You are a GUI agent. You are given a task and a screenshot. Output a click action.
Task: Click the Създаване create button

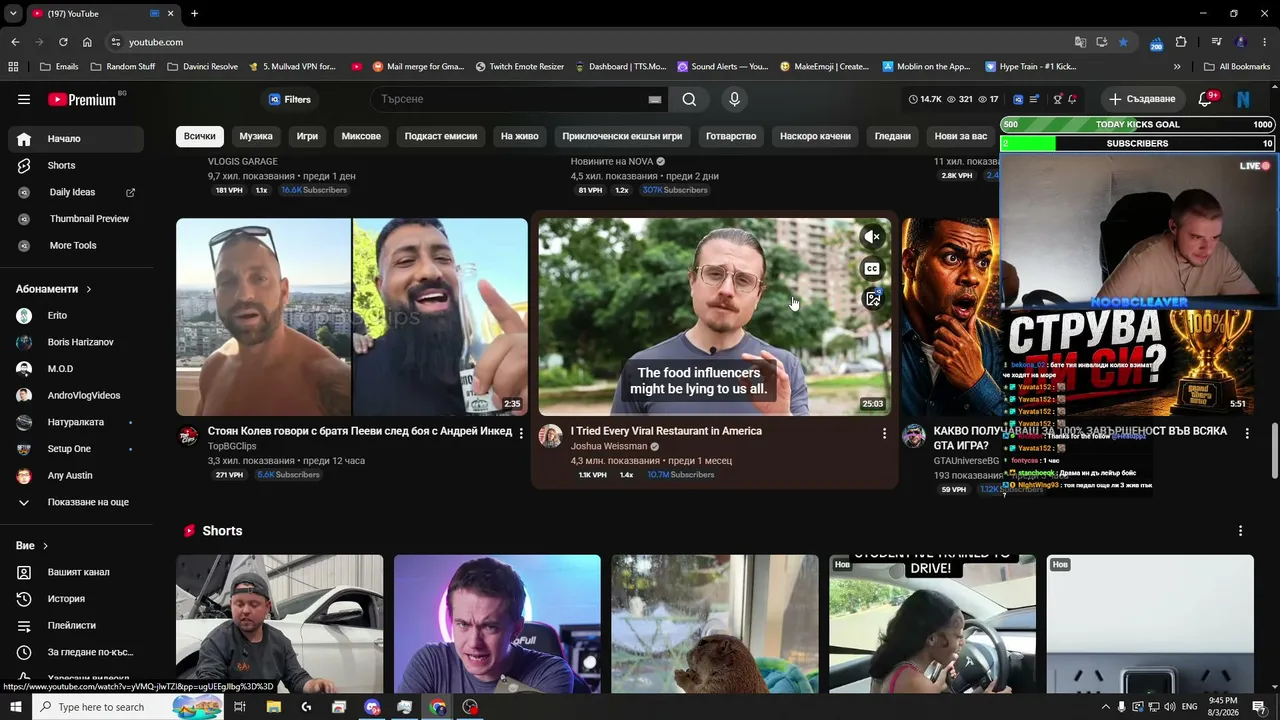pyautogui.click(x=1142, y=99)
